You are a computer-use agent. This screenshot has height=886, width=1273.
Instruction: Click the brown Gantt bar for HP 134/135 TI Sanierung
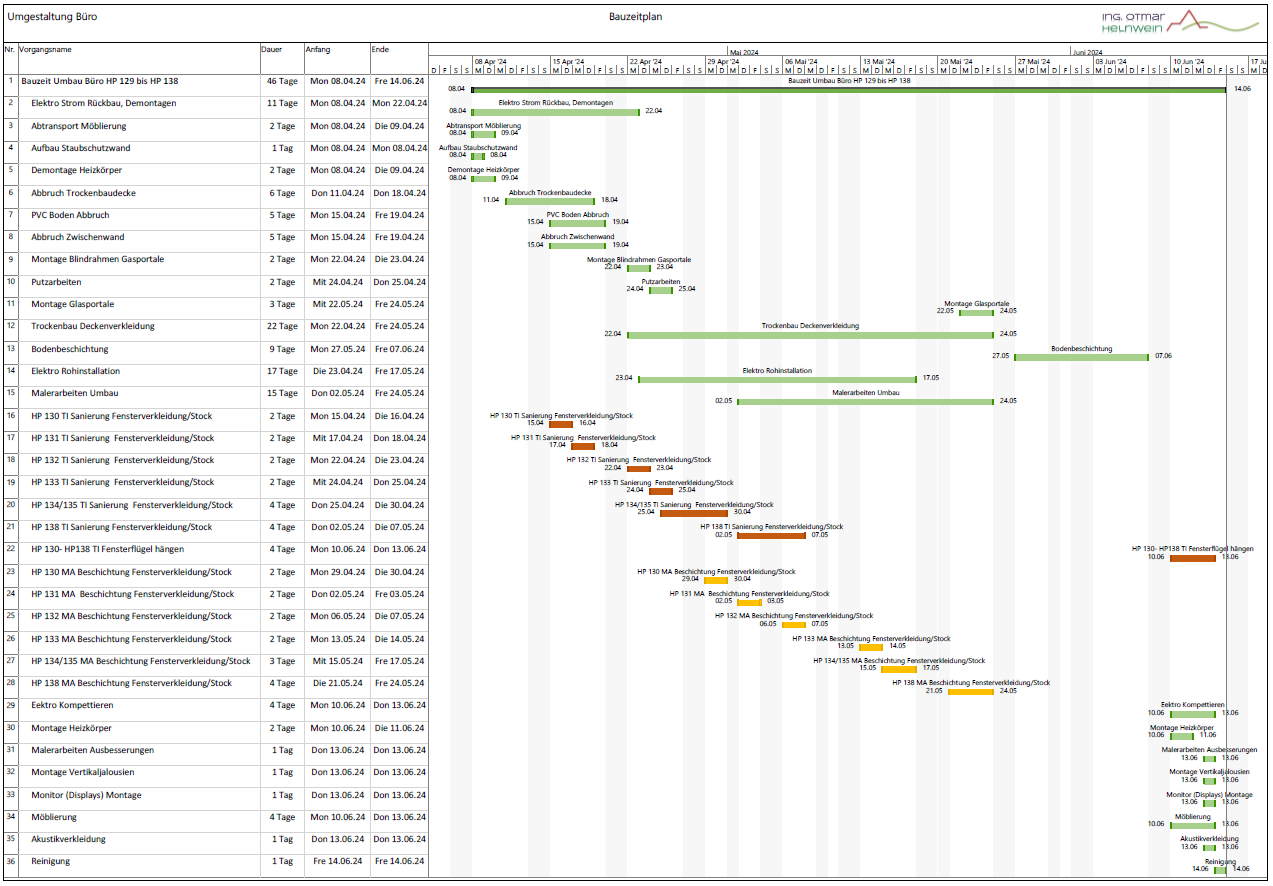pos(694,513)
